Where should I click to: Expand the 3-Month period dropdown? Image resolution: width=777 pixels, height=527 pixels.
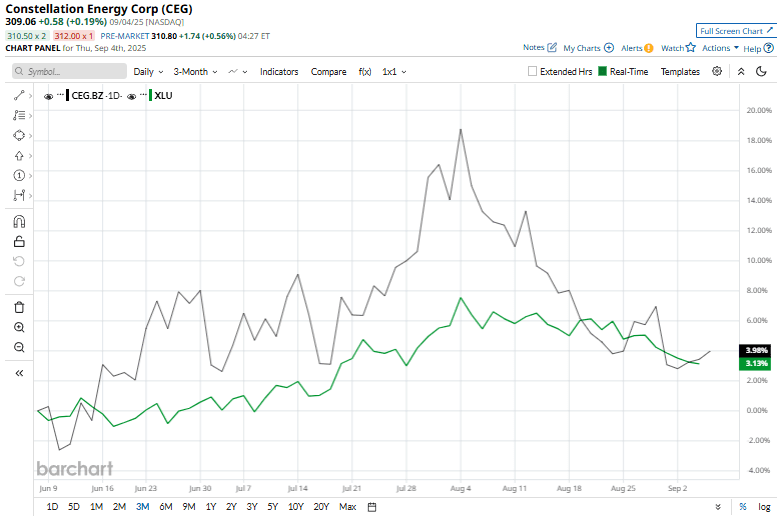[x=195, y=72]
